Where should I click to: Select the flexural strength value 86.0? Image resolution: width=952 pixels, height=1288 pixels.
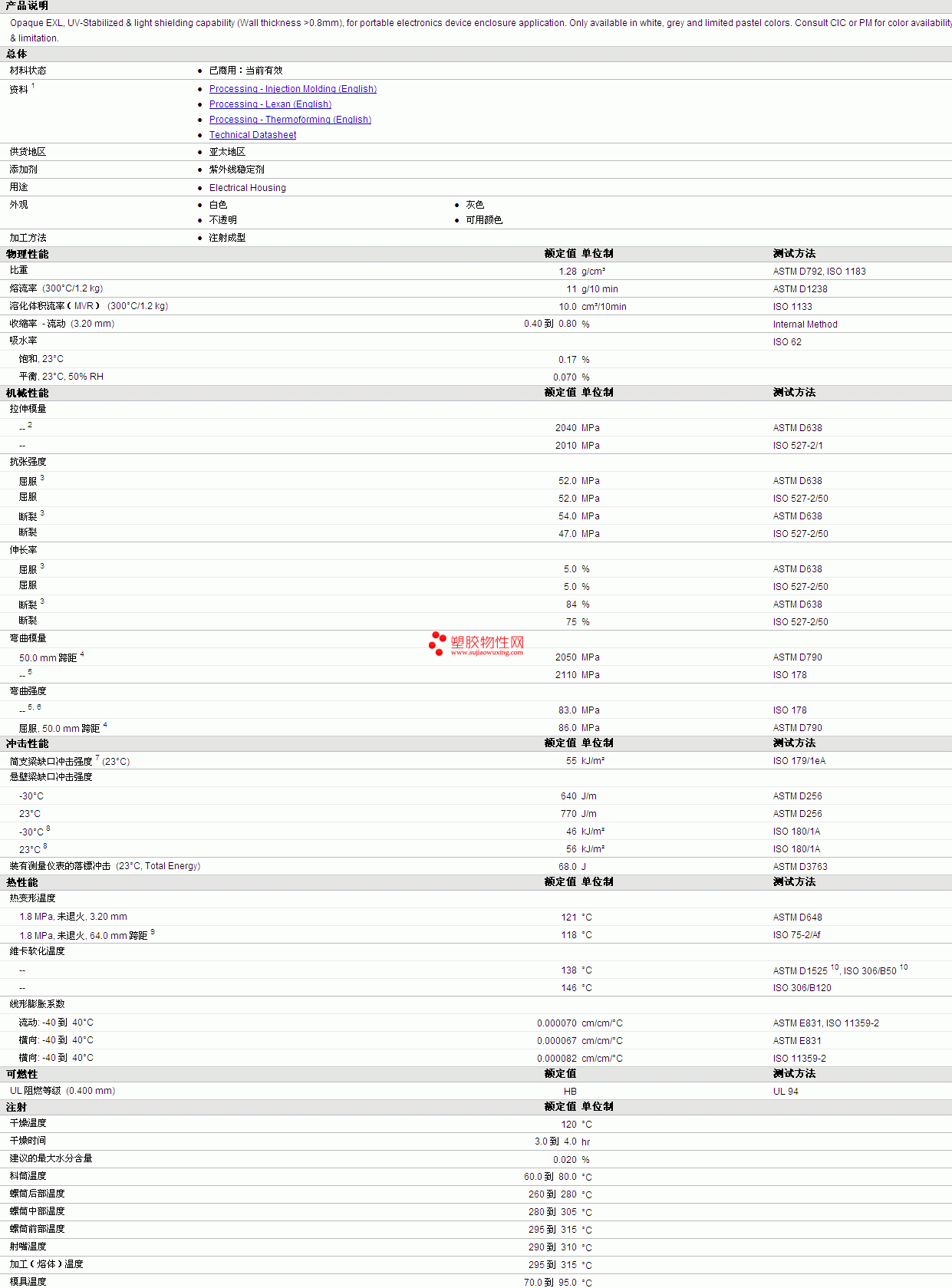pyautogui.click(x=568, y=728)
